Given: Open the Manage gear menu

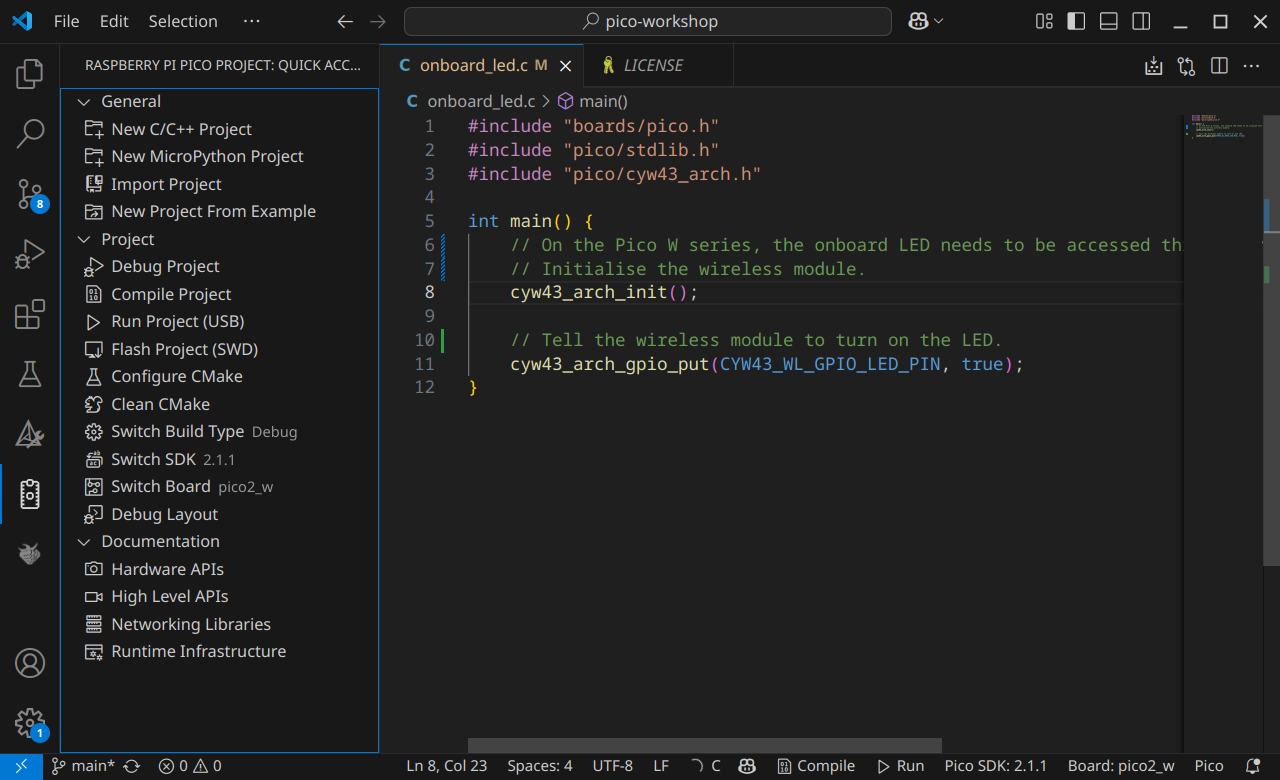Looking at the screenshot, I should click(x=30, y=723).
